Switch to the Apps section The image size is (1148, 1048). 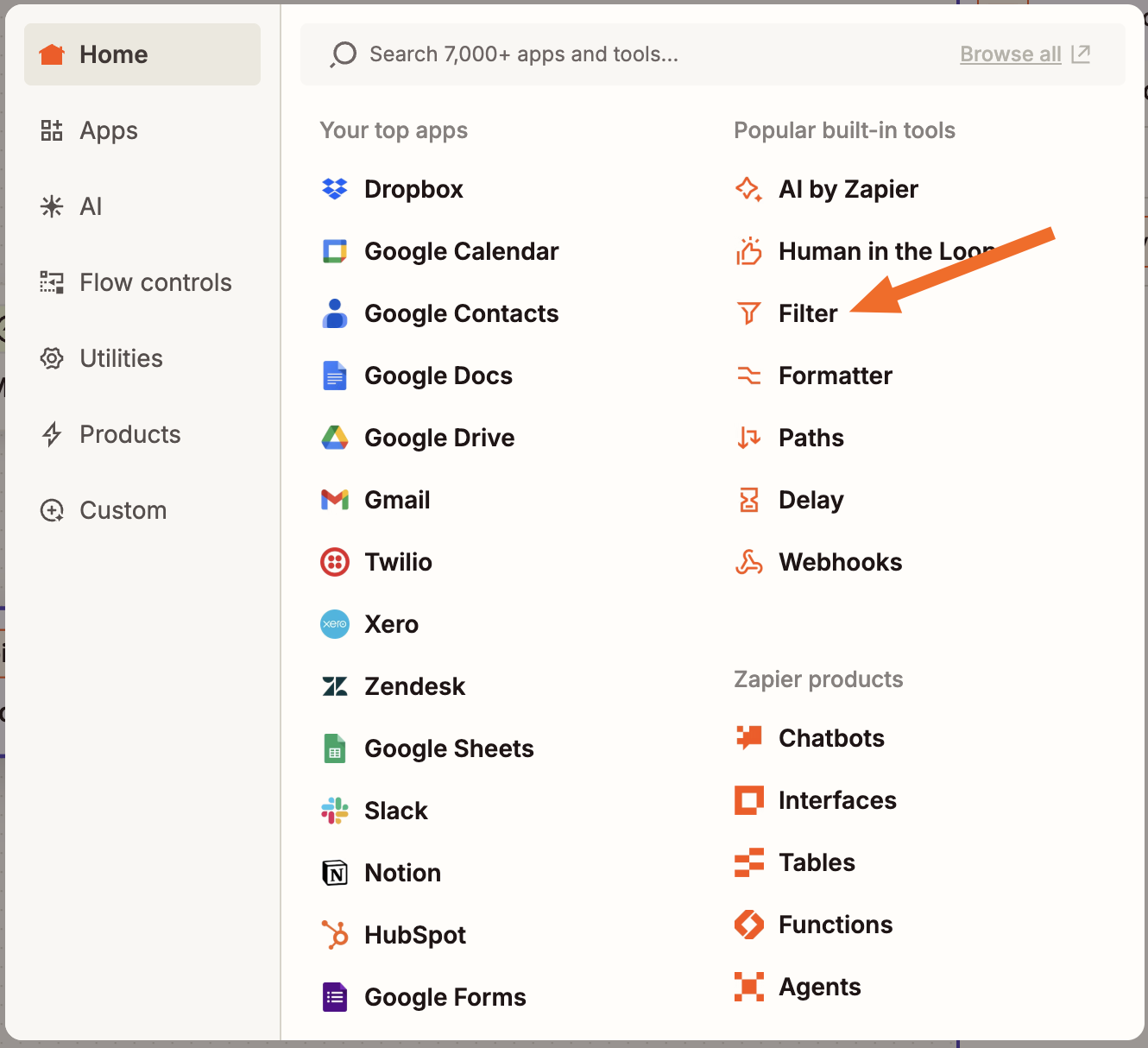pos(108,130)
